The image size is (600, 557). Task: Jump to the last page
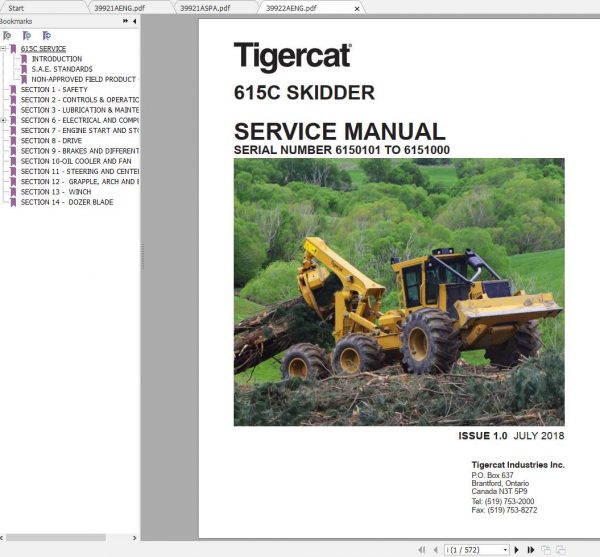531,550
